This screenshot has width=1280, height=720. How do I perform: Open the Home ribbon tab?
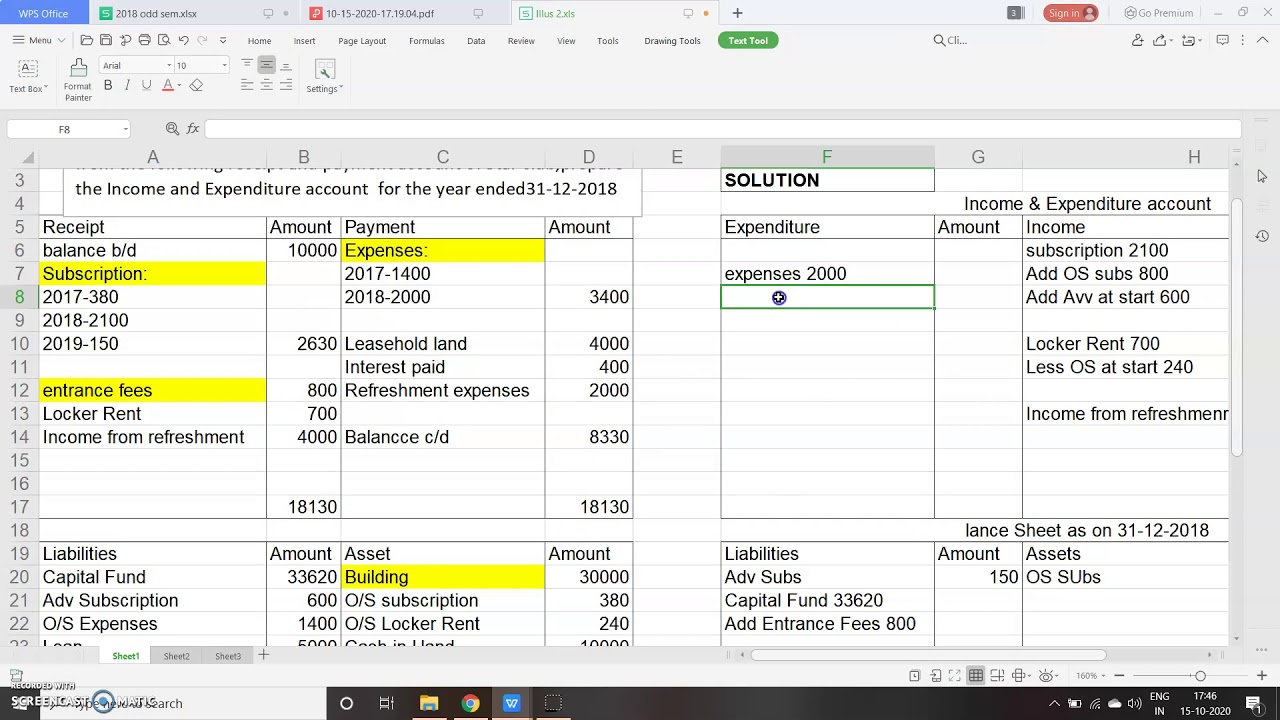click(x=259, y=41)
